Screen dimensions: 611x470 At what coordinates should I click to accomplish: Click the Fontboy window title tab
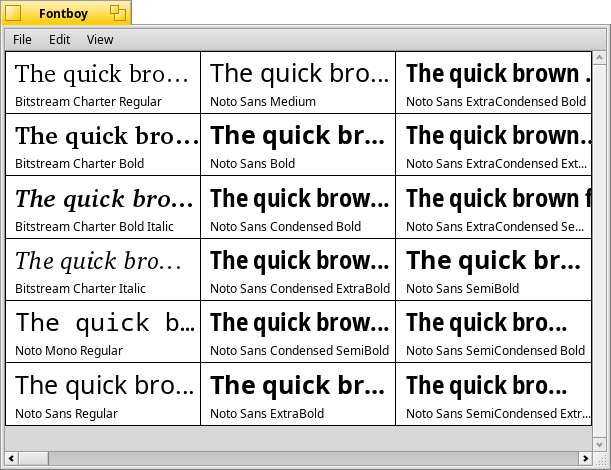tap(66, 13)
